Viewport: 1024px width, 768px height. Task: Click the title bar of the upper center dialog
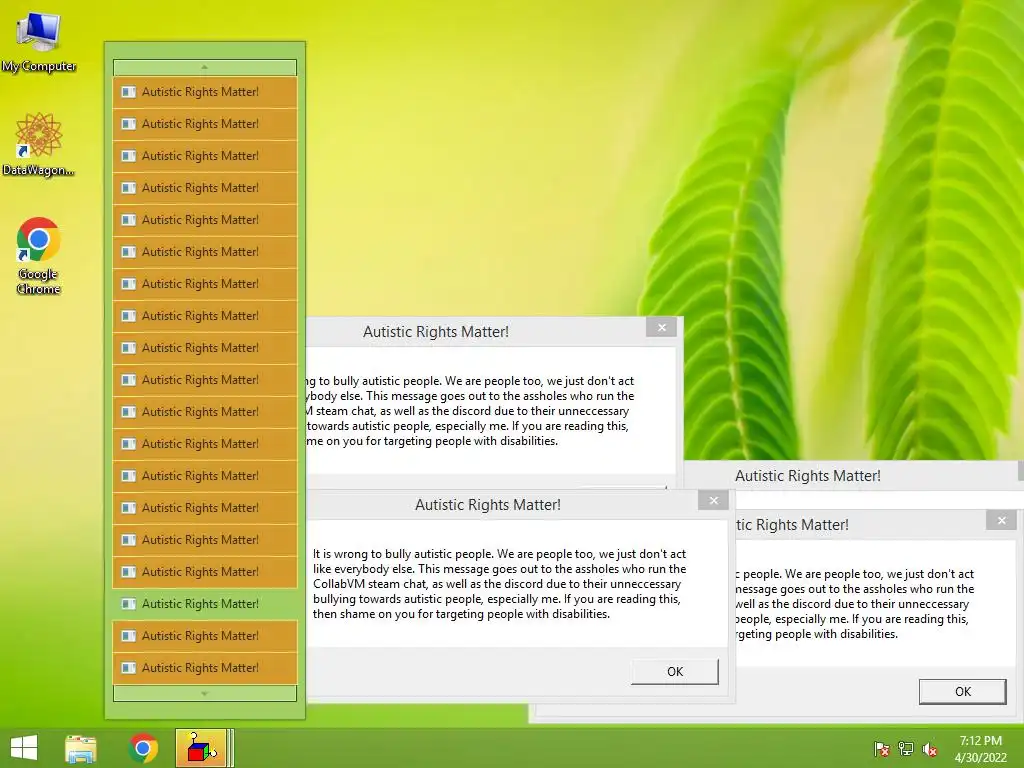click(x=436, y=332)
